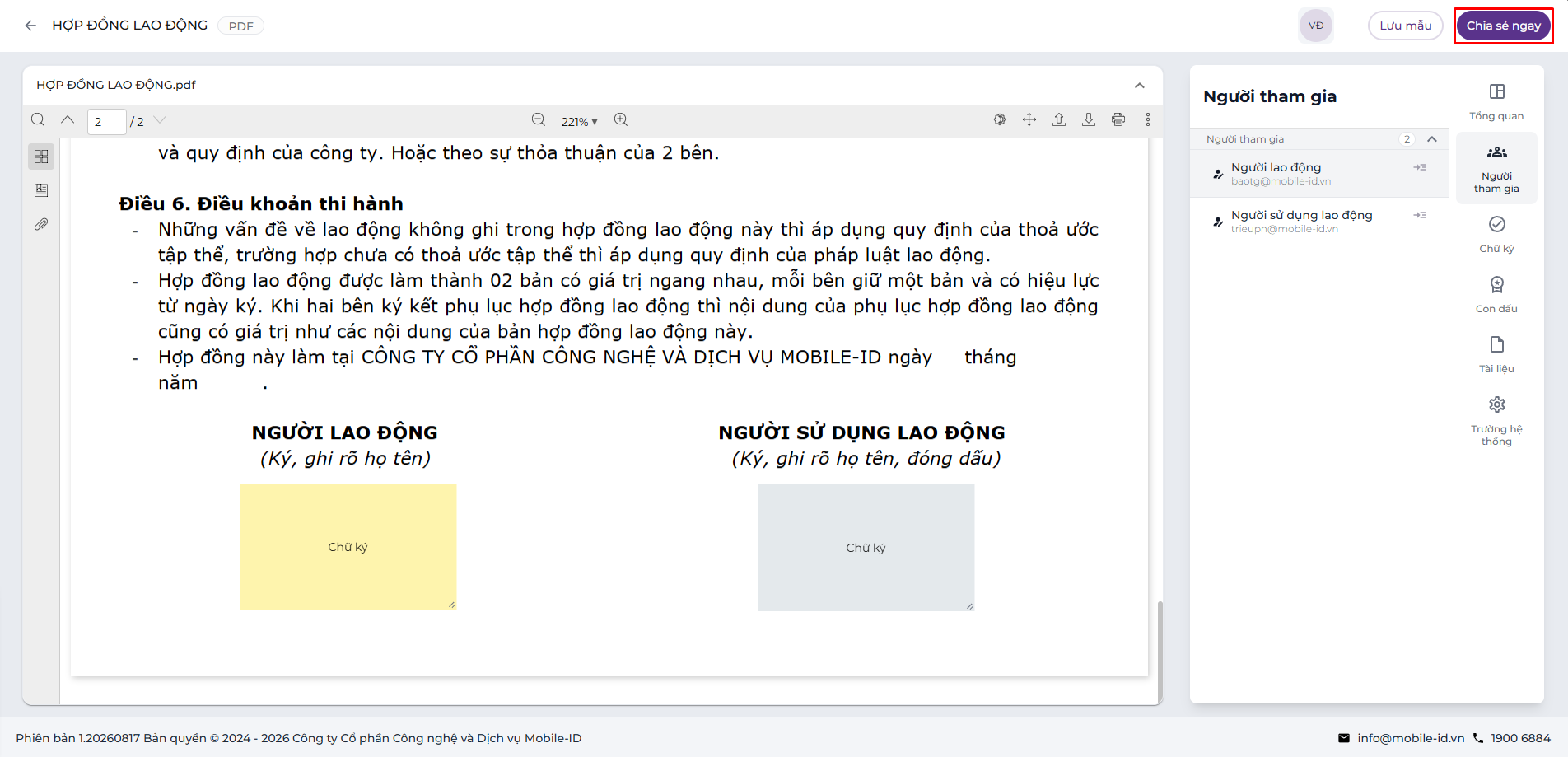Switch to the Chữ ký tab
The height and width of the screenshot is (757, 1568).
1496,235
